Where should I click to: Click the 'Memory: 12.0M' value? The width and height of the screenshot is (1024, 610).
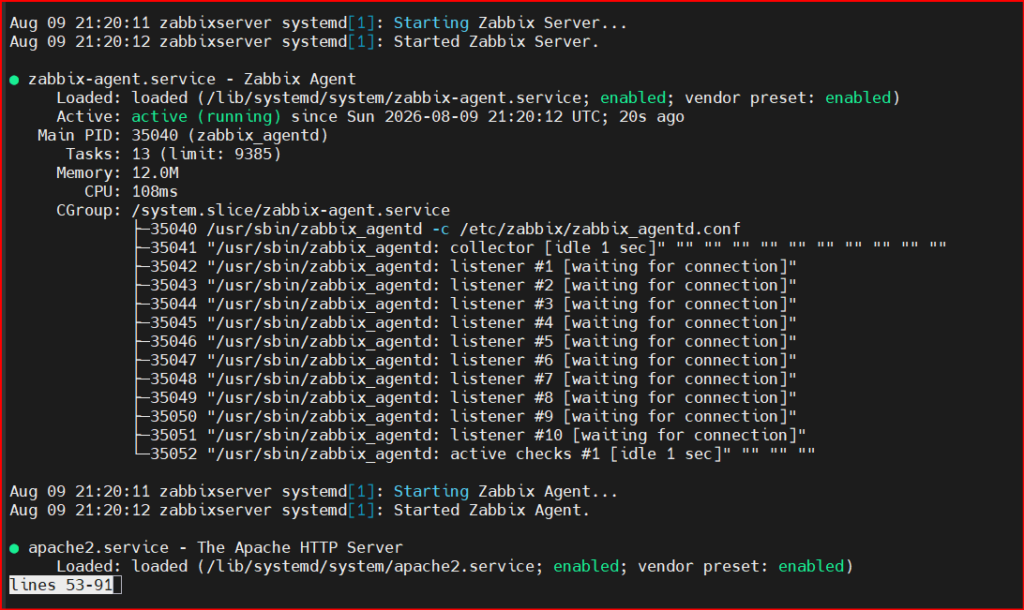click(155, 173)
